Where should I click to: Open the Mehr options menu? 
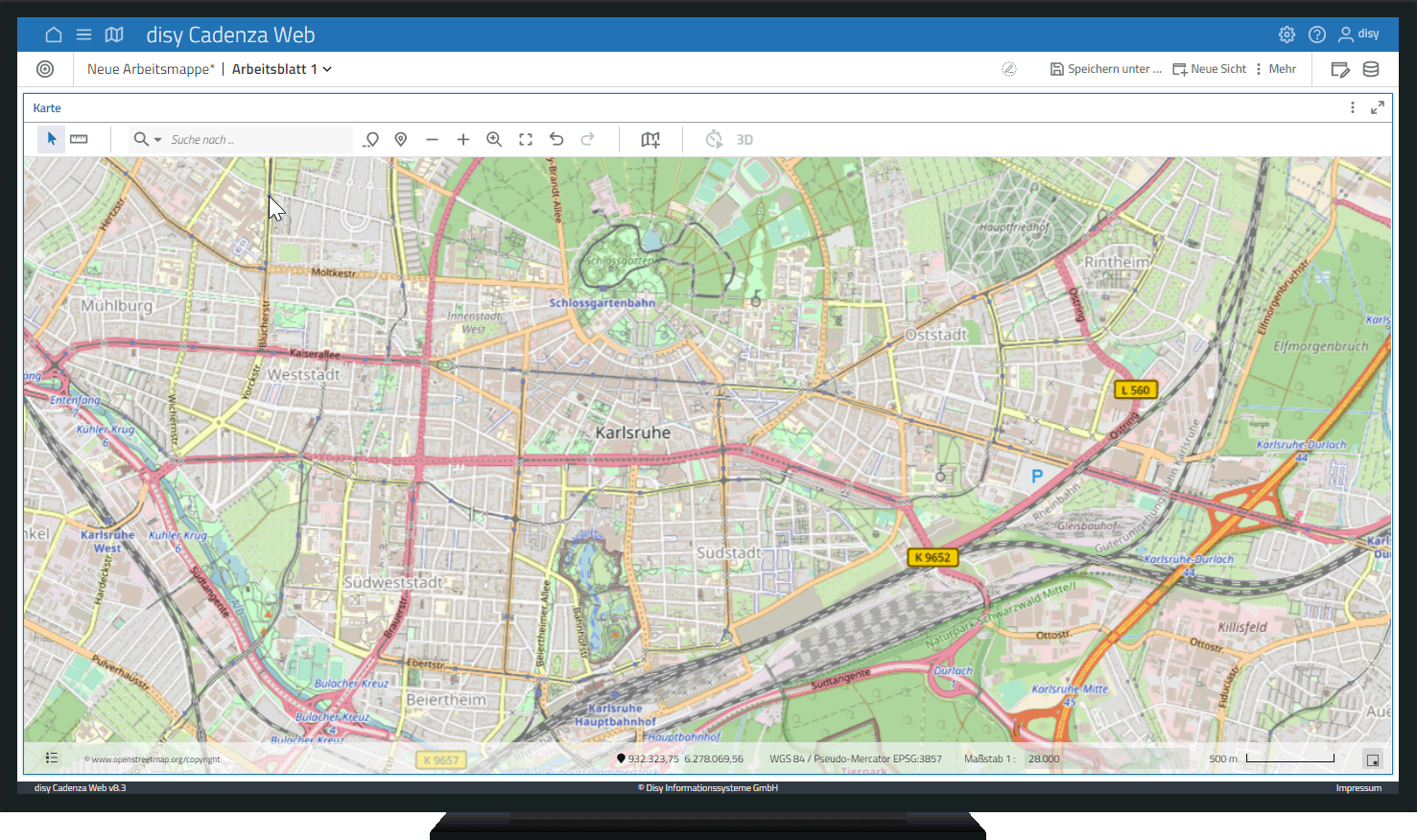[x=1276, y=69]
